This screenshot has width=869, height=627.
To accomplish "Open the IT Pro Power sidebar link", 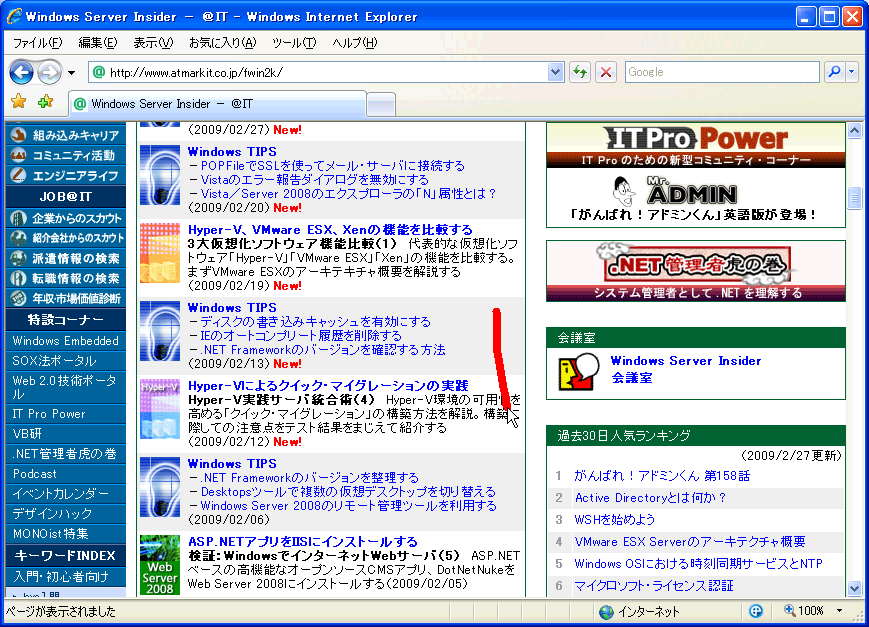I will 49,414.
